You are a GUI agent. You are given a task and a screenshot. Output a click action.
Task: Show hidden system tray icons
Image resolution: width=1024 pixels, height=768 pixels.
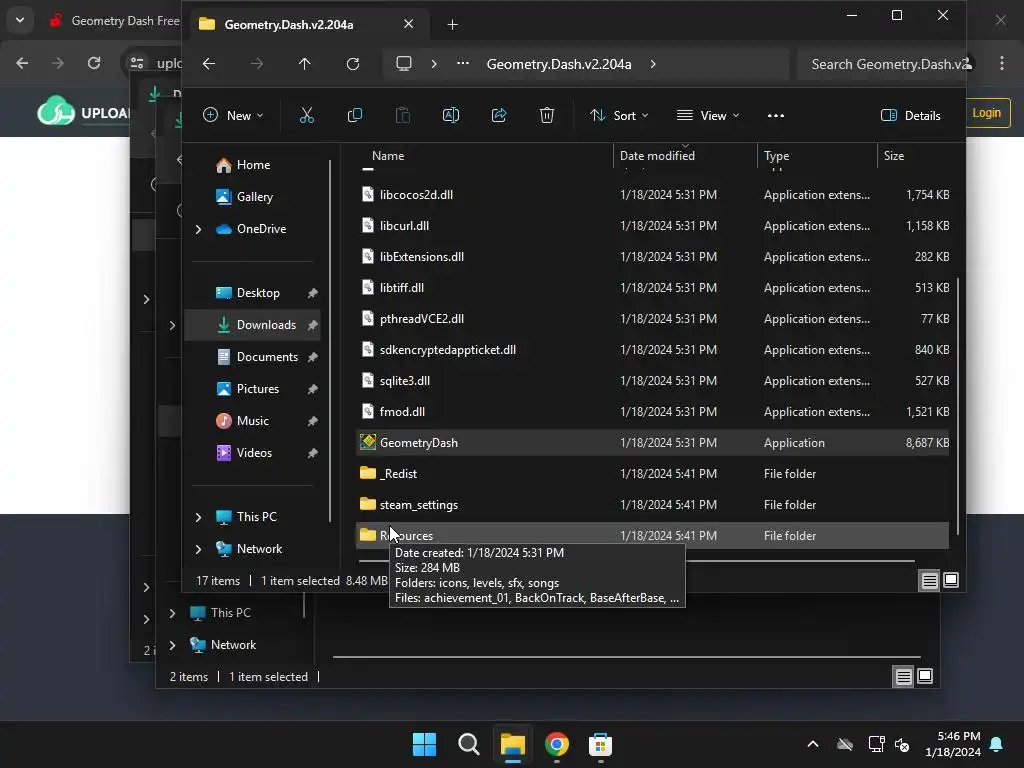click(812, 744)
